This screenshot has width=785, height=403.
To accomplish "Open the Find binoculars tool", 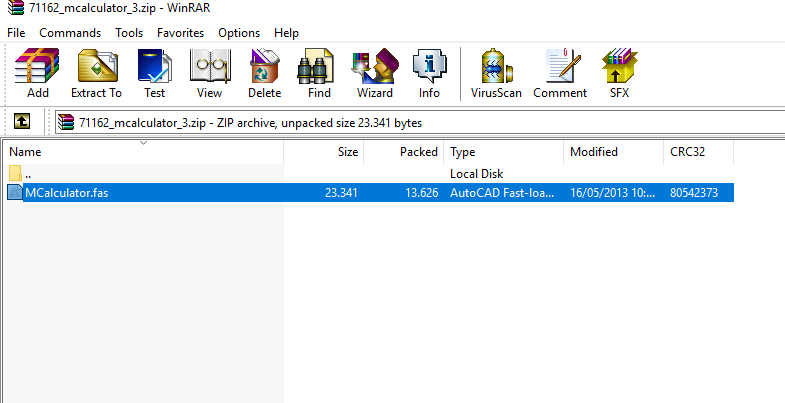I will click(x=319, y=74).
